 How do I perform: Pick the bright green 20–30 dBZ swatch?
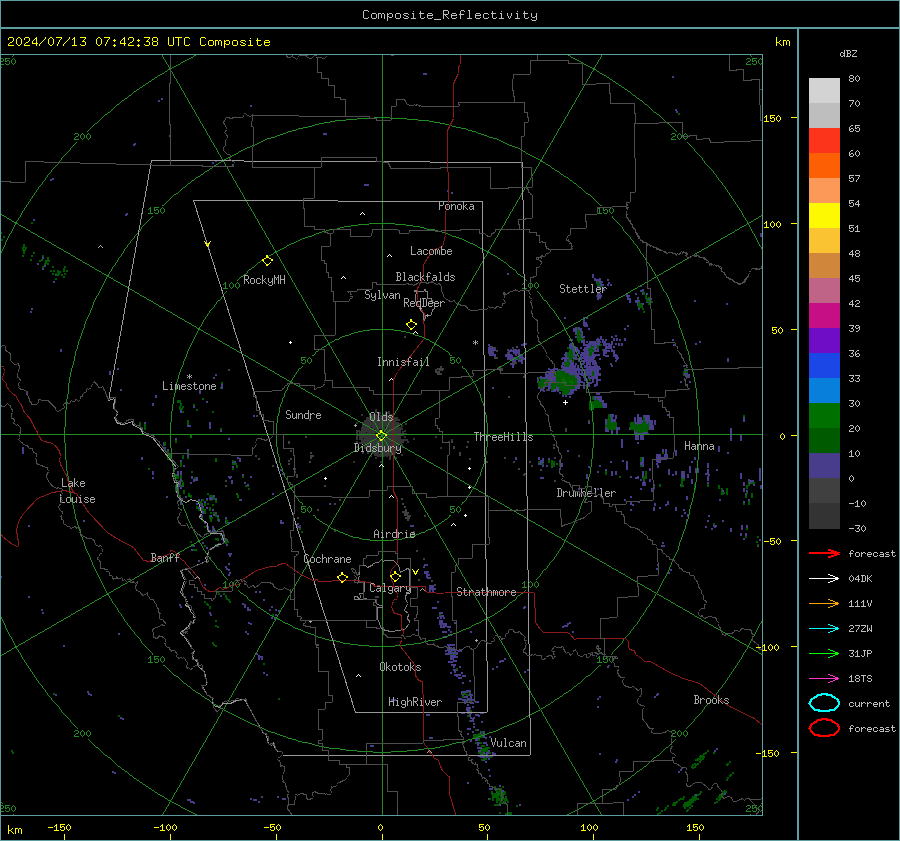click(824, 416)
